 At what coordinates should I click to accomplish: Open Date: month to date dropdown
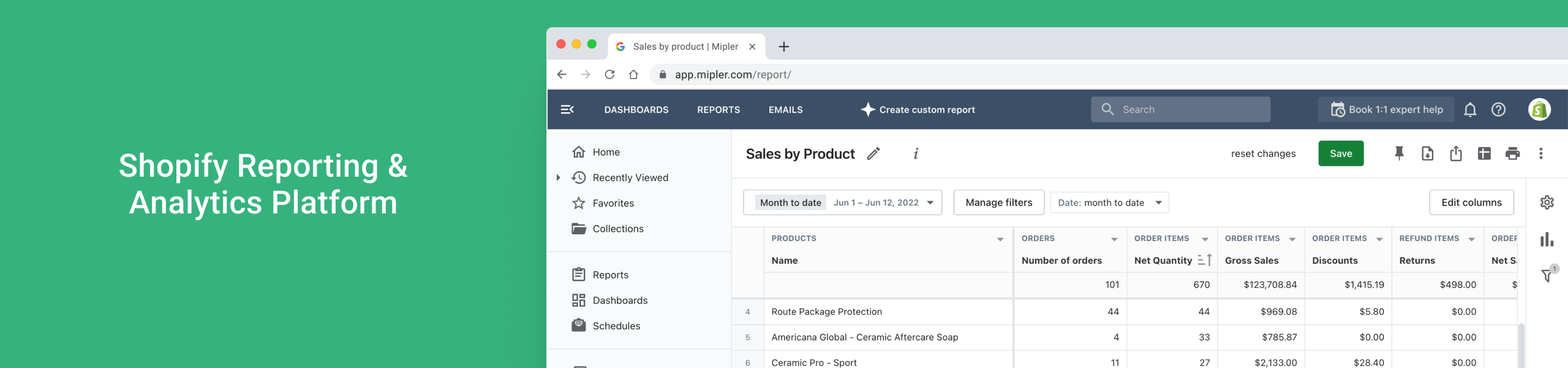1109,202
